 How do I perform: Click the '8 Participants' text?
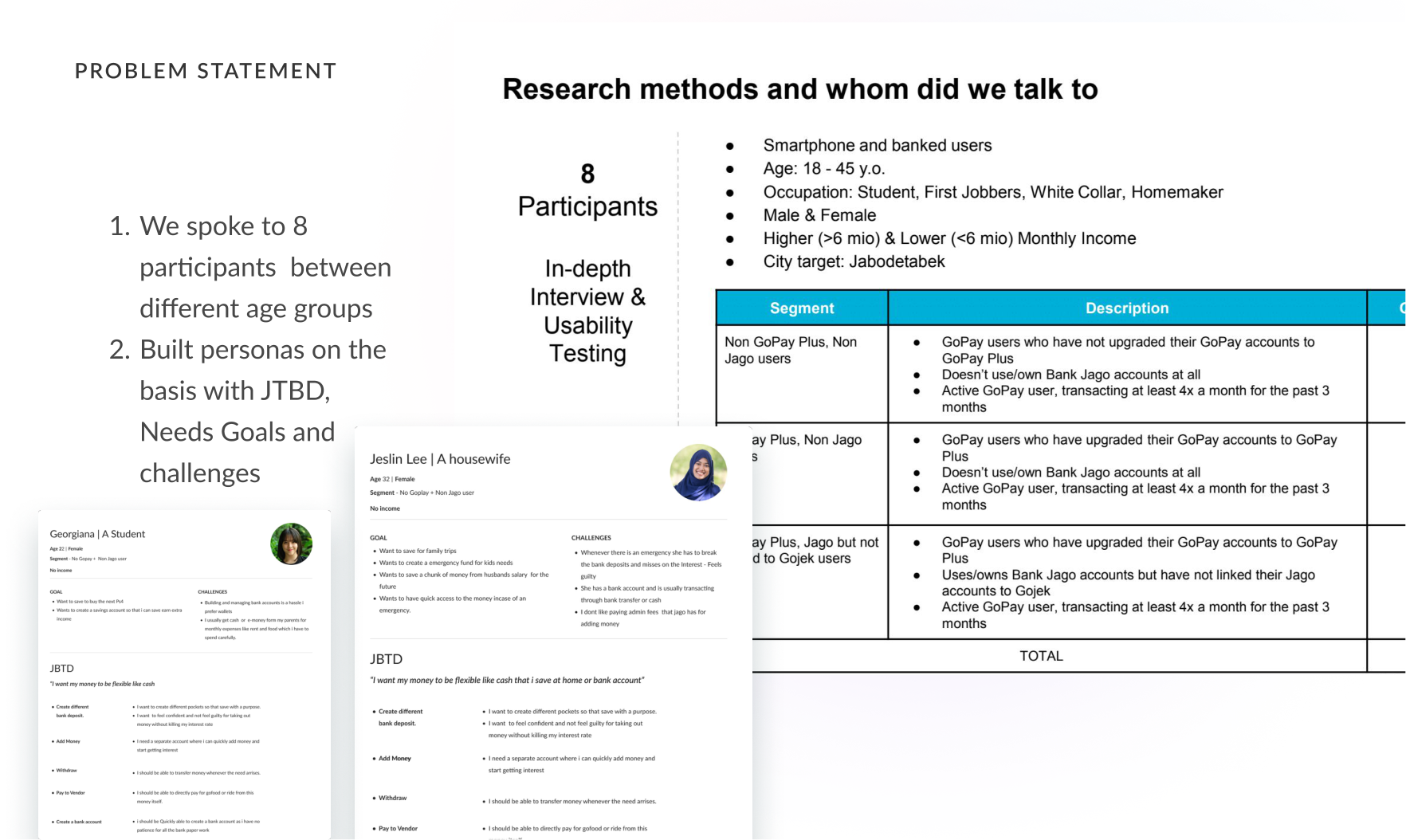587,190
